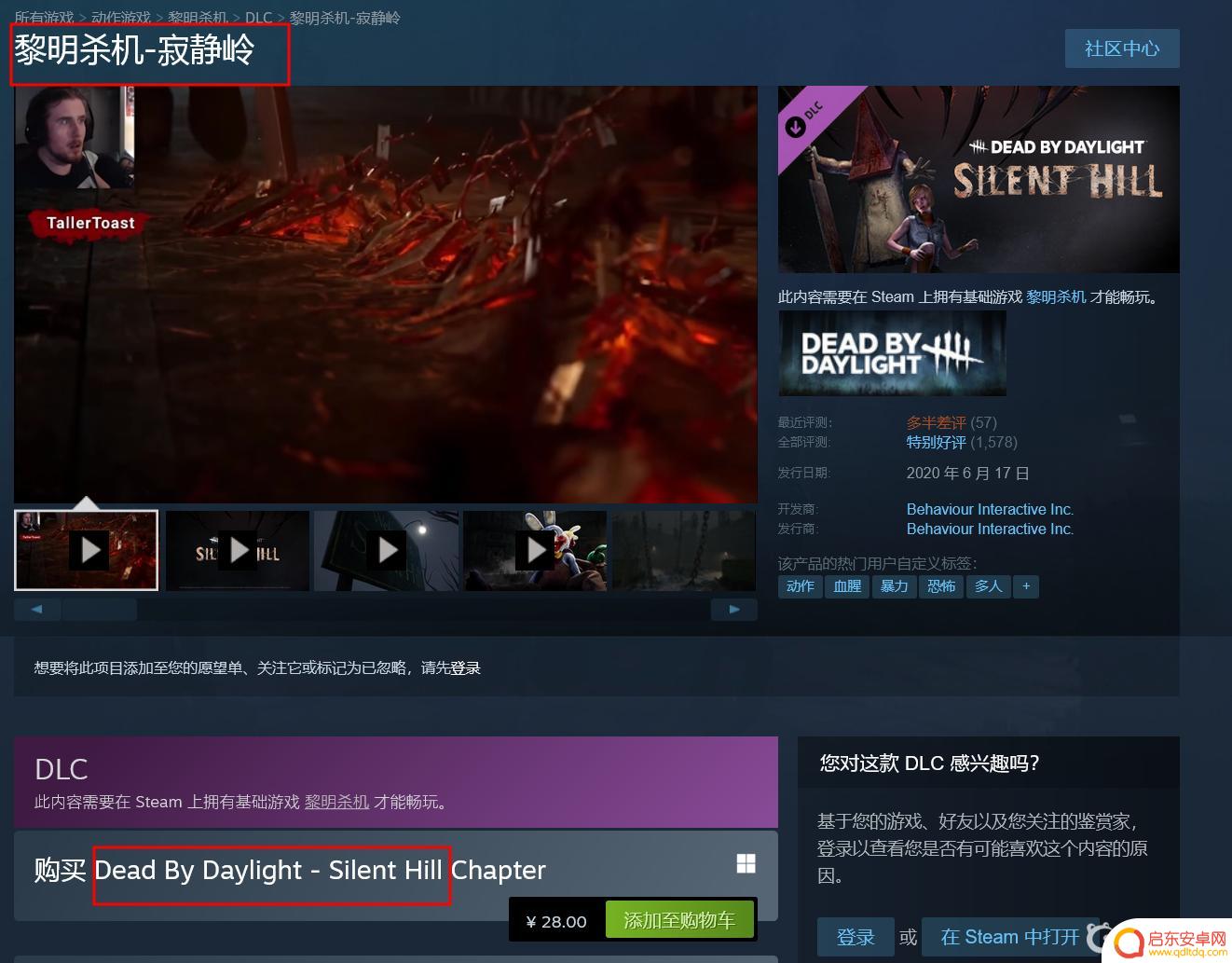Select the 血腥 tag
The width and height of the screenshot is (1232, 963).
pyautogui.click(x=847, y=586)
